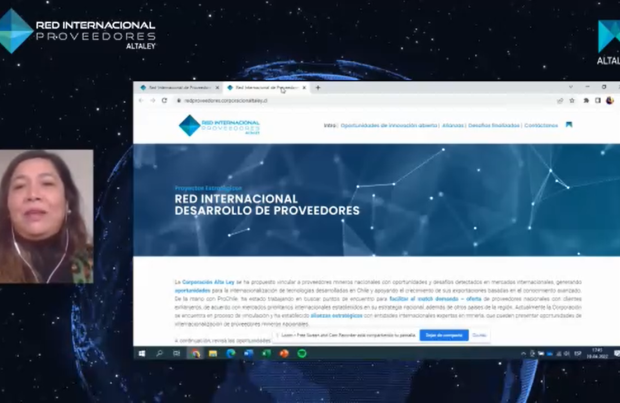Open the Inicio menu item

point(330,125)
